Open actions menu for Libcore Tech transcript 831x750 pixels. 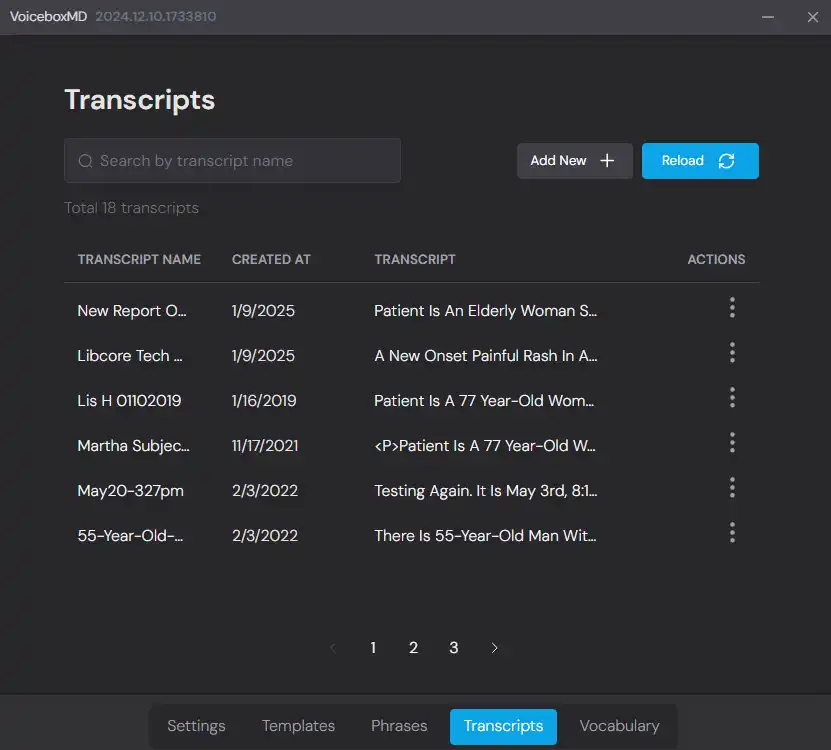[x=732, y=353]
